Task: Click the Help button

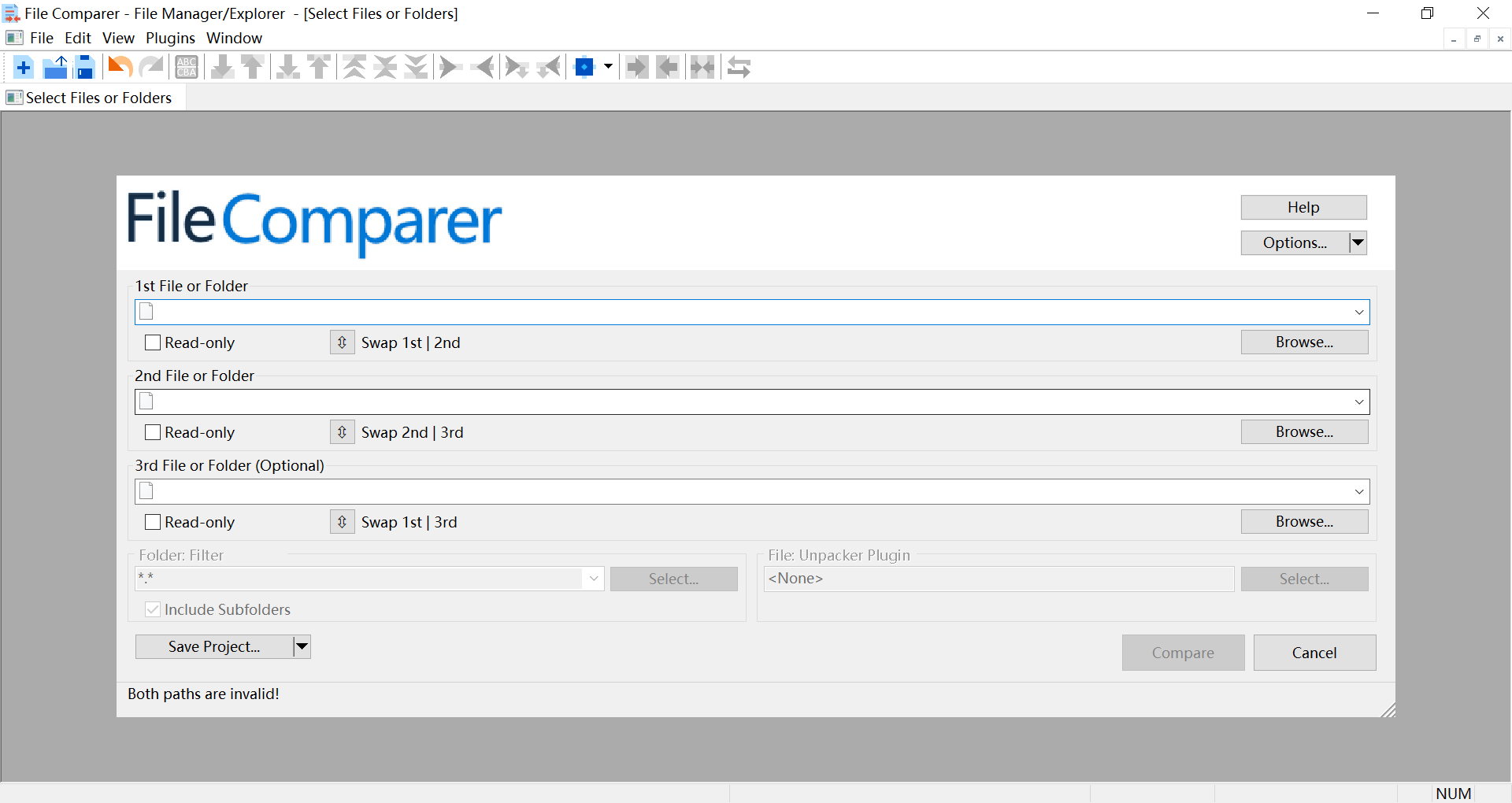Action: coord(1303,207)
